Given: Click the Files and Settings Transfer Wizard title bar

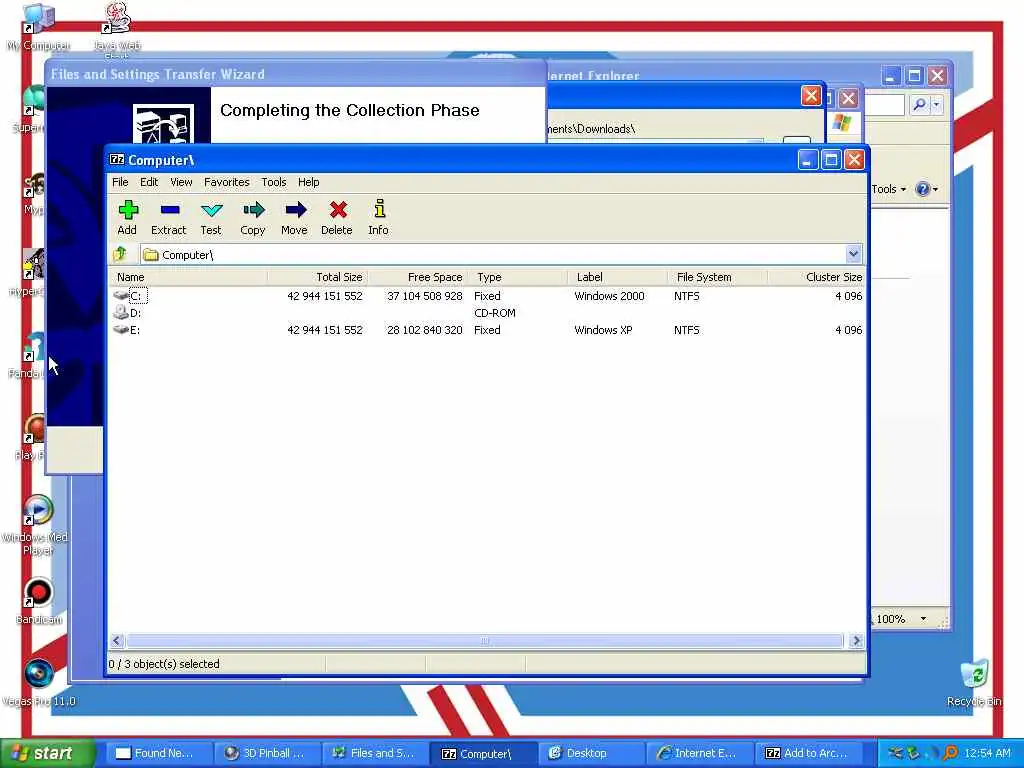Looking at the screenshot, I should point(294,74).
